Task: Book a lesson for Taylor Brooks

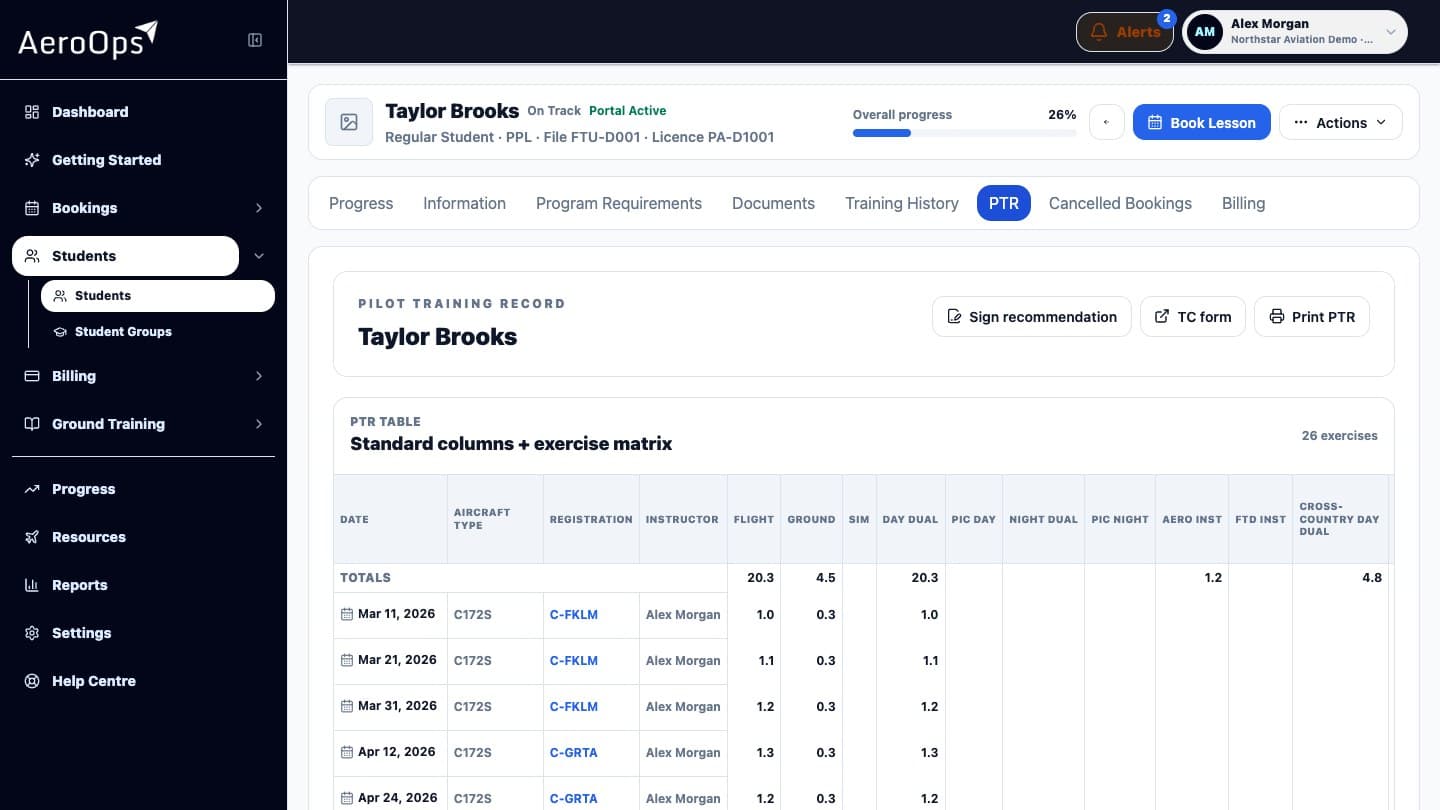Action: (1201, 122)
